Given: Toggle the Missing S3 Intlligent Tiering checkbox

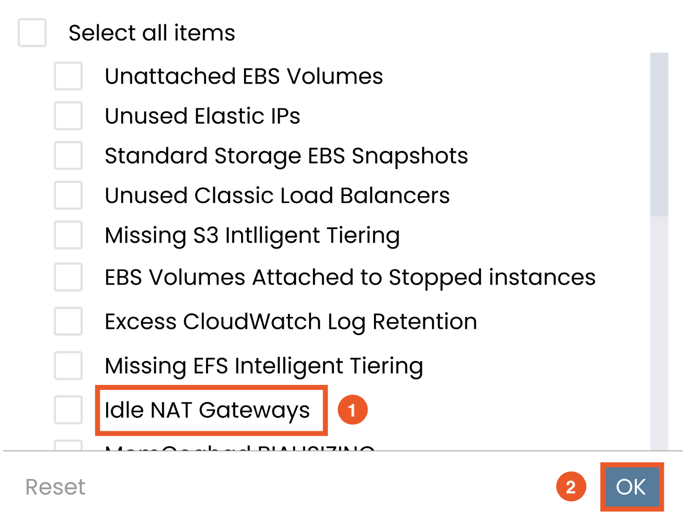Looking at the screenshot, I should 68,235.
